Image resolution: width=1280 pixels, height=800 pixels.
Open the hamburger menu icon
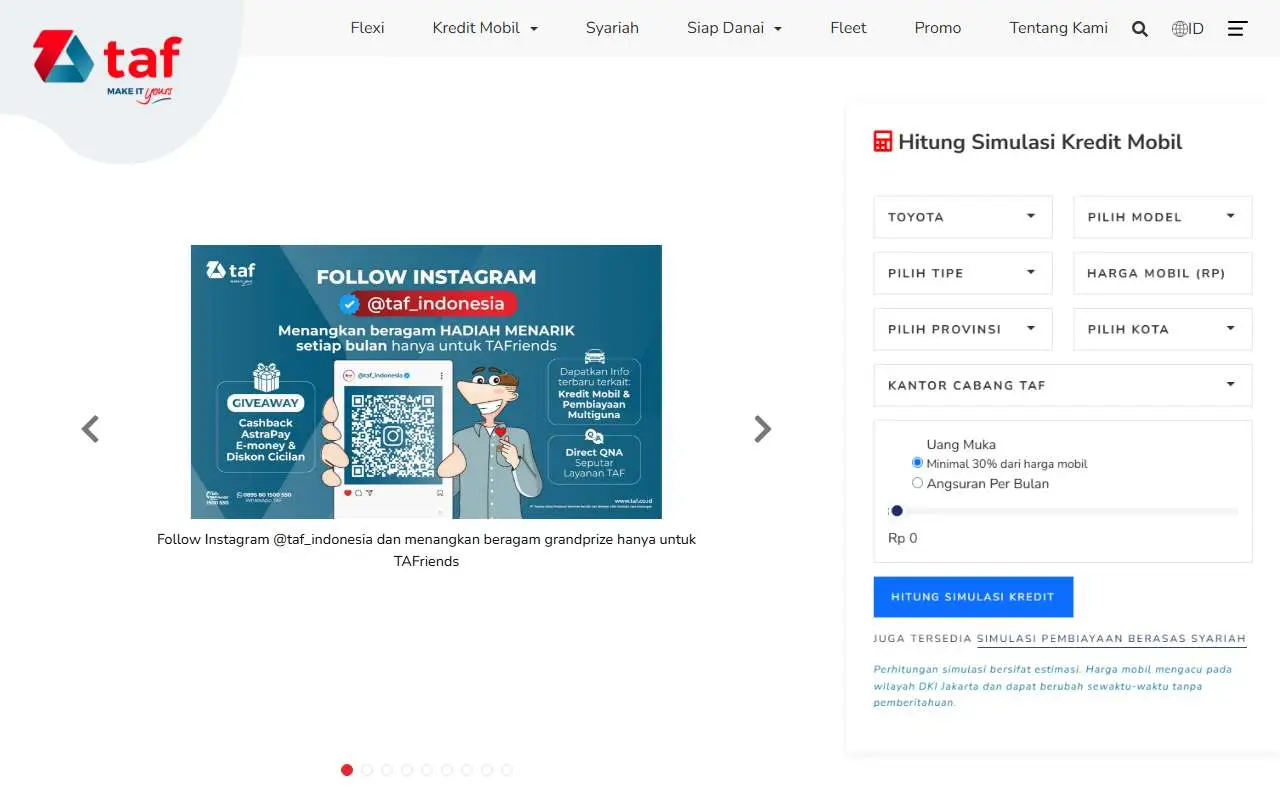click(1237, 29)
